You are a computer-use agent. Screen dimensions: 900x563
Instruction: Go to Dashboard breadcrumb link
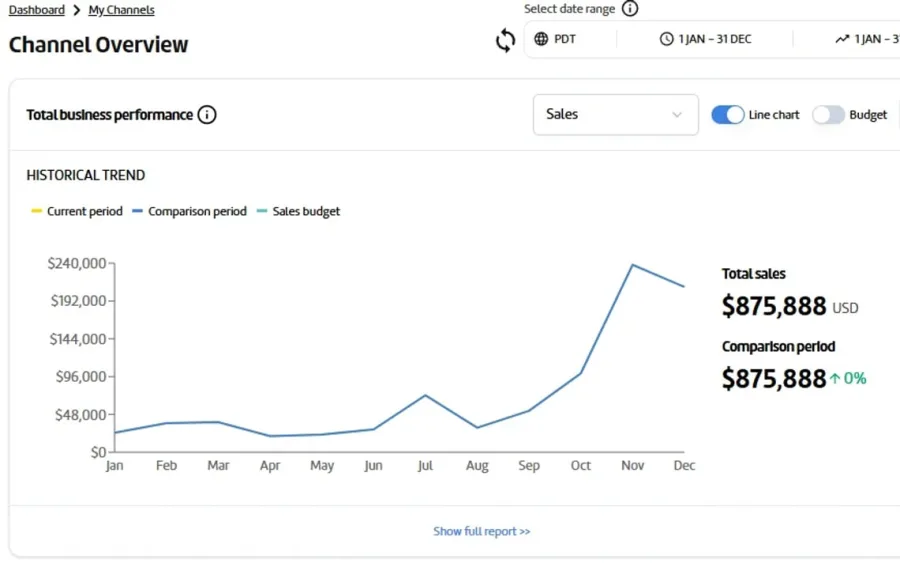point(37,10)
